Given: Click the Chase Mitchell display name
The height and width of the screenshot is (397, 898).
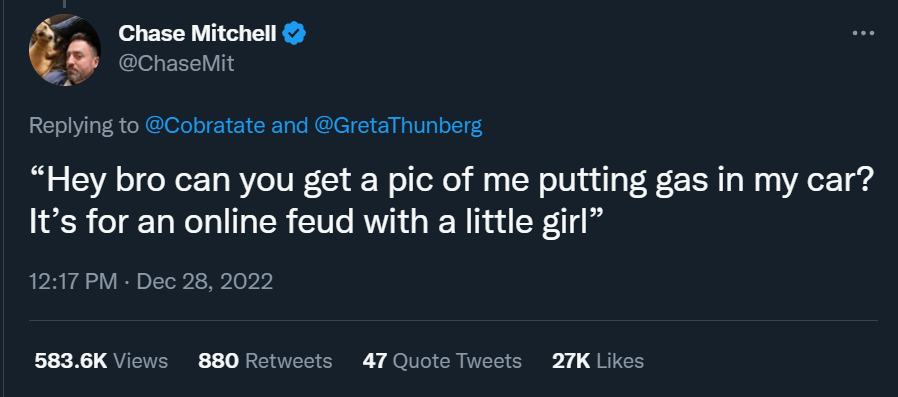Looking at the screenshot, I should [x=198, y=34].
